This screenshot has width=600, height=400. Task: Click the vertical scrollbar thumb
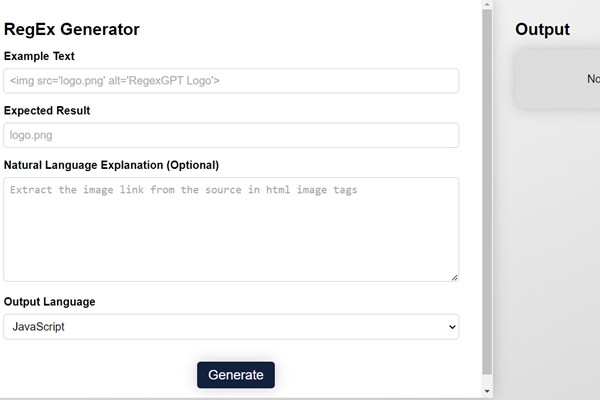[487, 190]
